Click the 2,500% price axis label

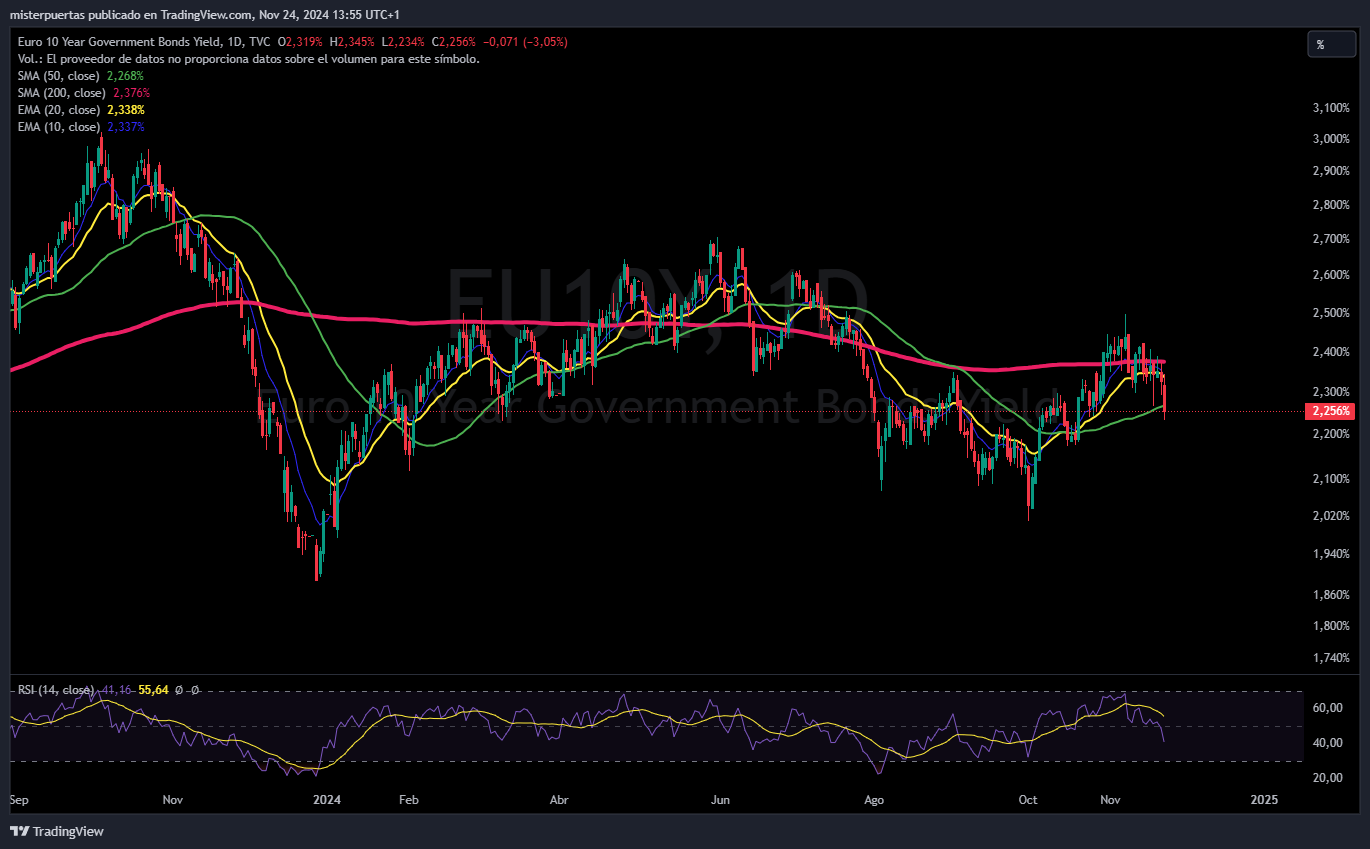(1329, 313)
